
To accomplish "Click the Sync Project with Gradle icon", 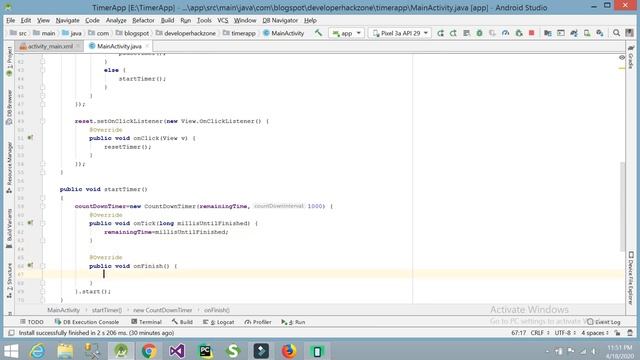I will (x=573, y=33).
